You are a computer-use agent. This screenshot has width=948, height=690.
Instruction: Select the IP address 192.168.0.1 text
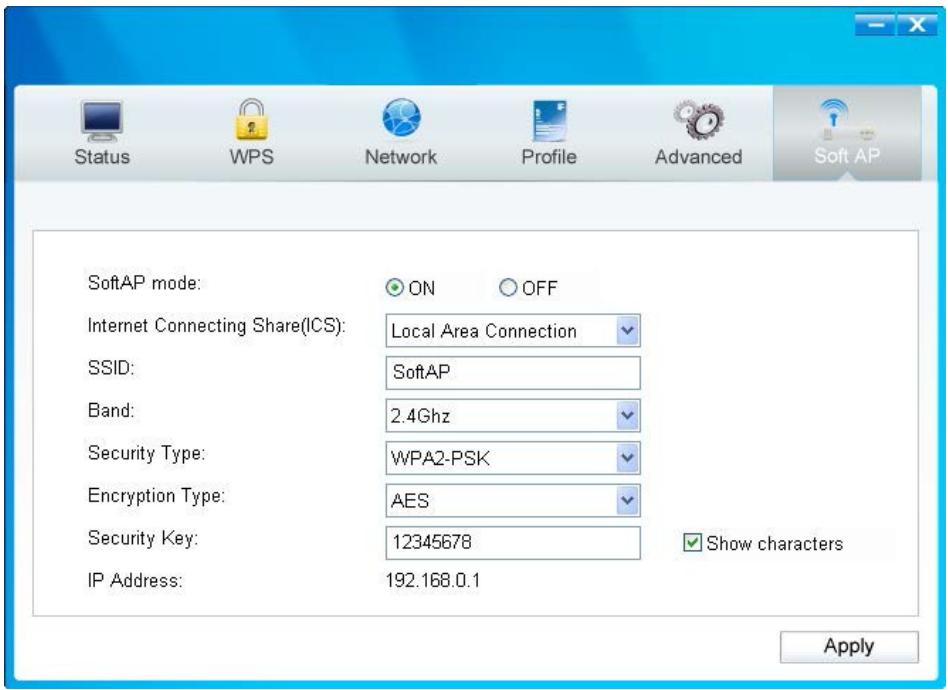(x=433, y=581)
